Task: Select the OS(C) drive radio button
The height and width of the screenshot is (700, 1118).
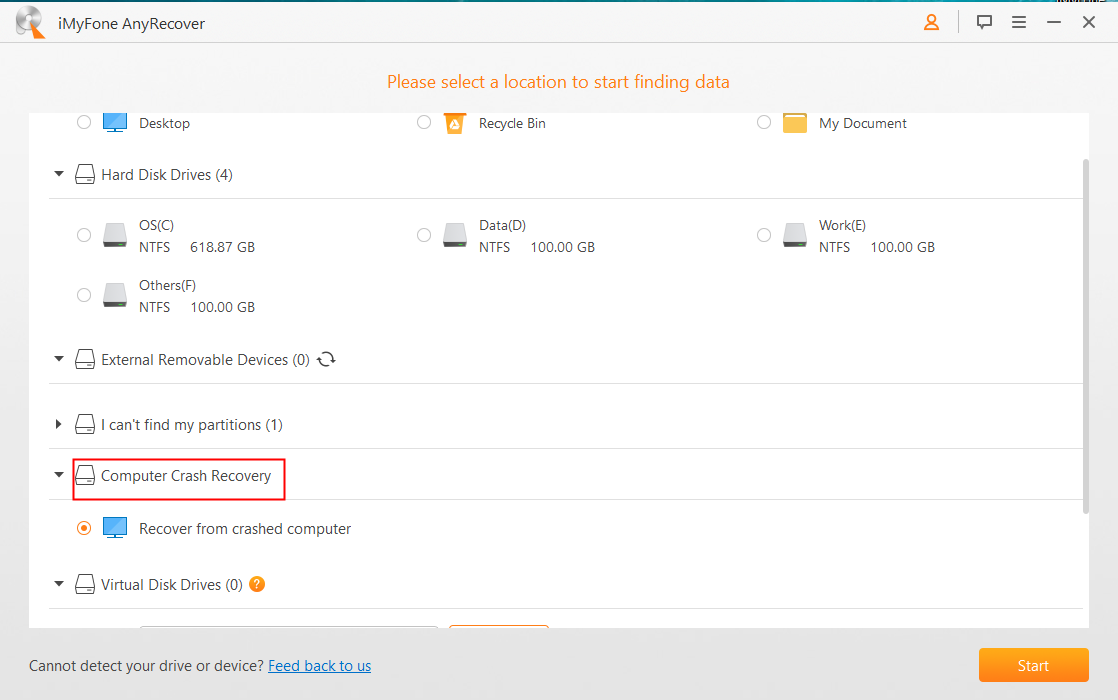Action: [x=84, y=235]
